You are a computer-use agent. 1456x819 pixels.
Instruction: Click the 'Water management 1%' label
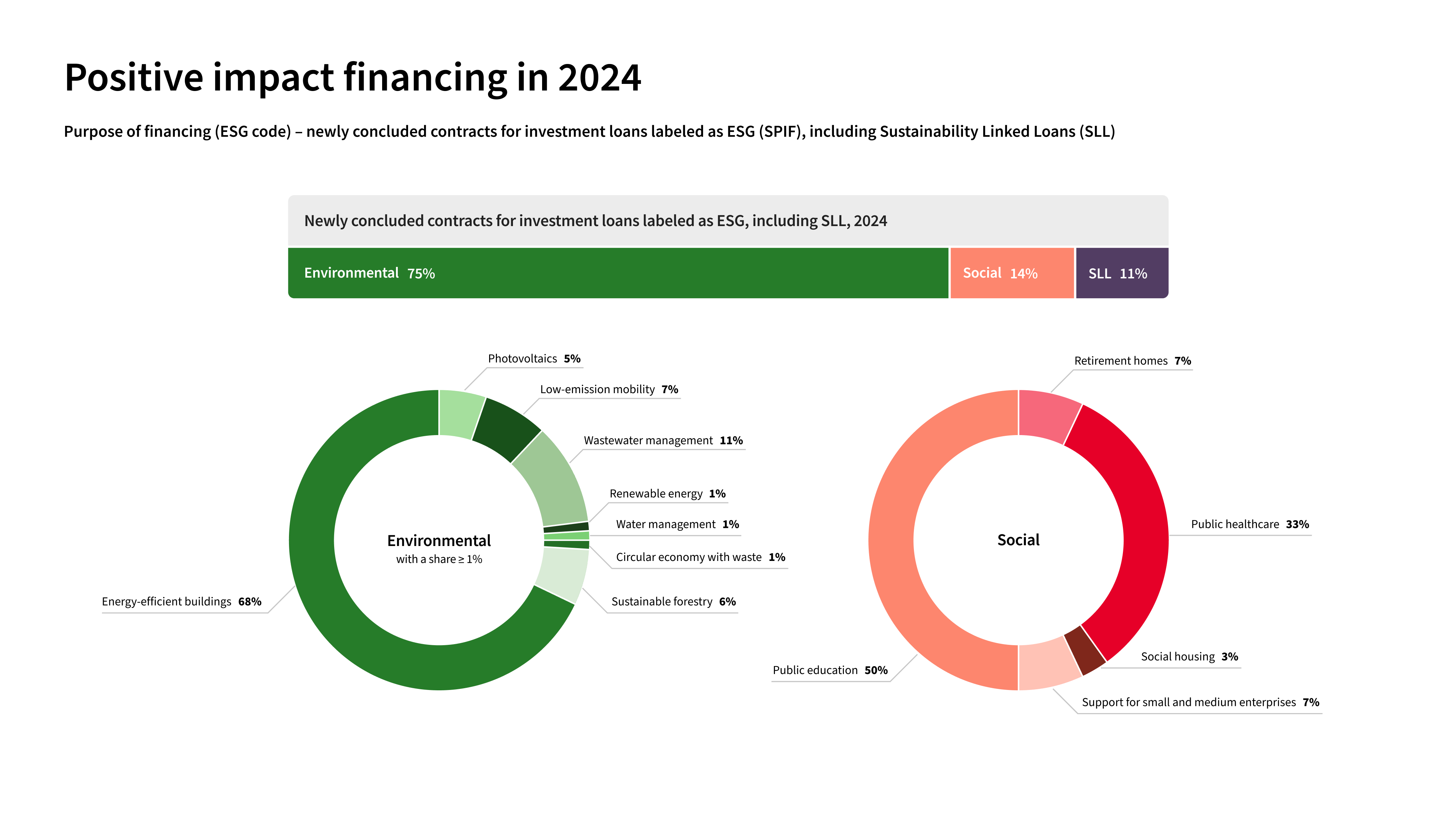click(677, 525)
